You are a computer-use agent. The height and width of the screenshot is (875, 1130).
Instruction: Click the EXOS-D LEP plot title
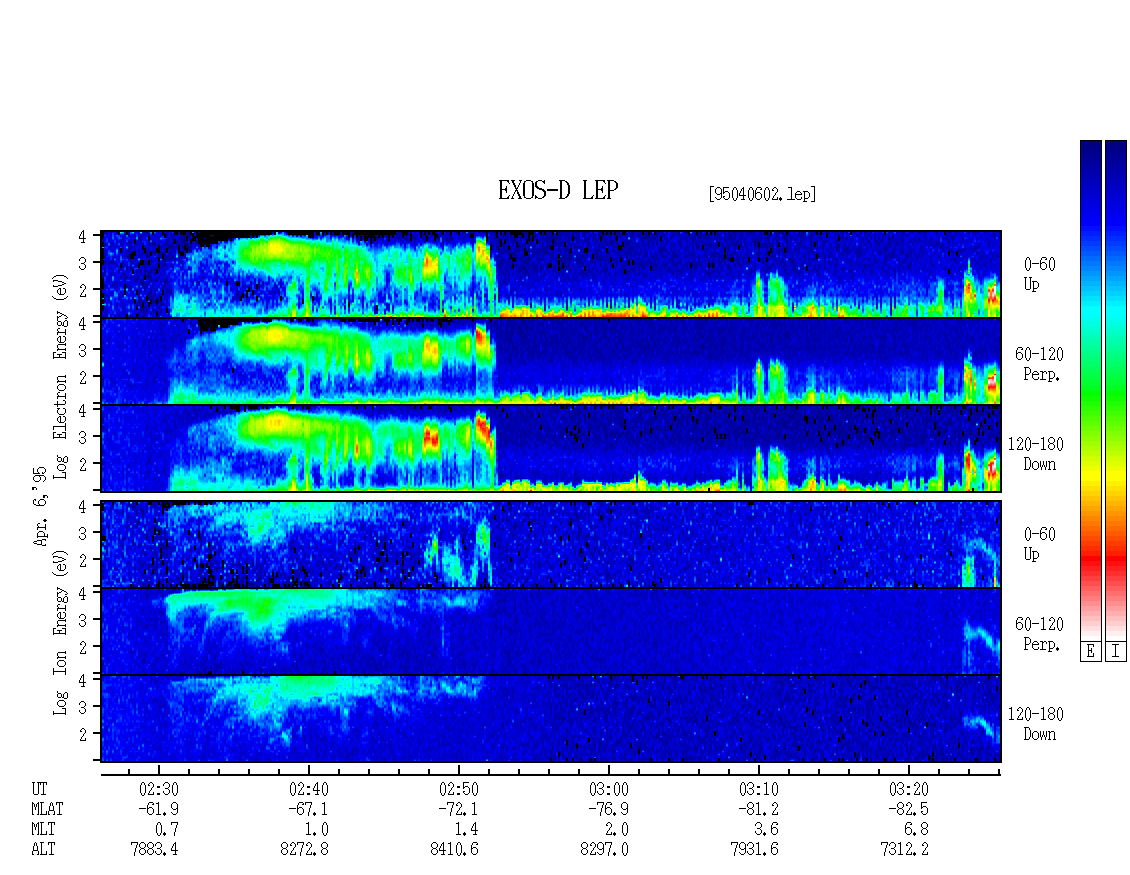pyautogui.click(x=558, y=190)
